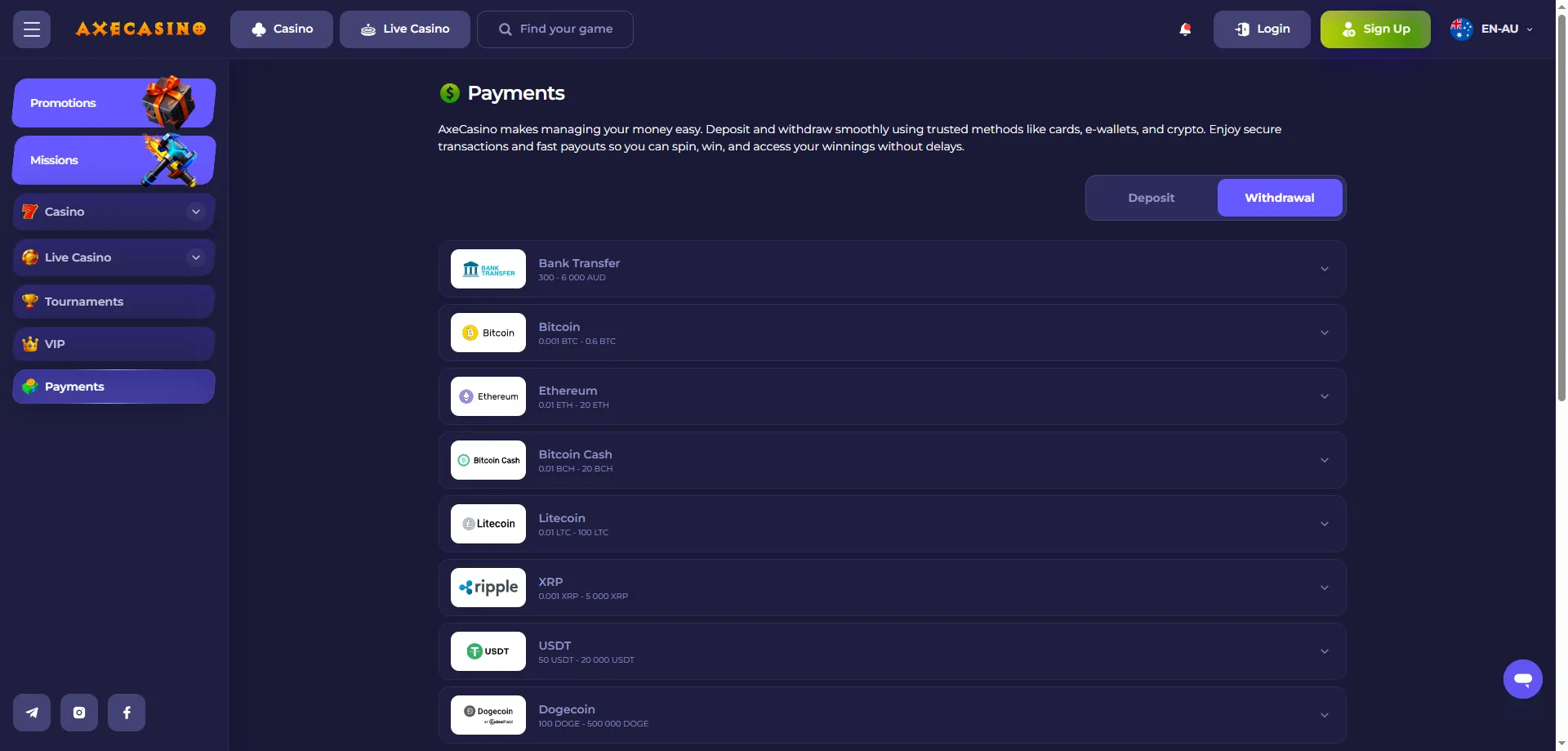Viewport: 1568px width, 751px height.
Task: Click the Dogecoin logo tile
Action: click(488, 715)
